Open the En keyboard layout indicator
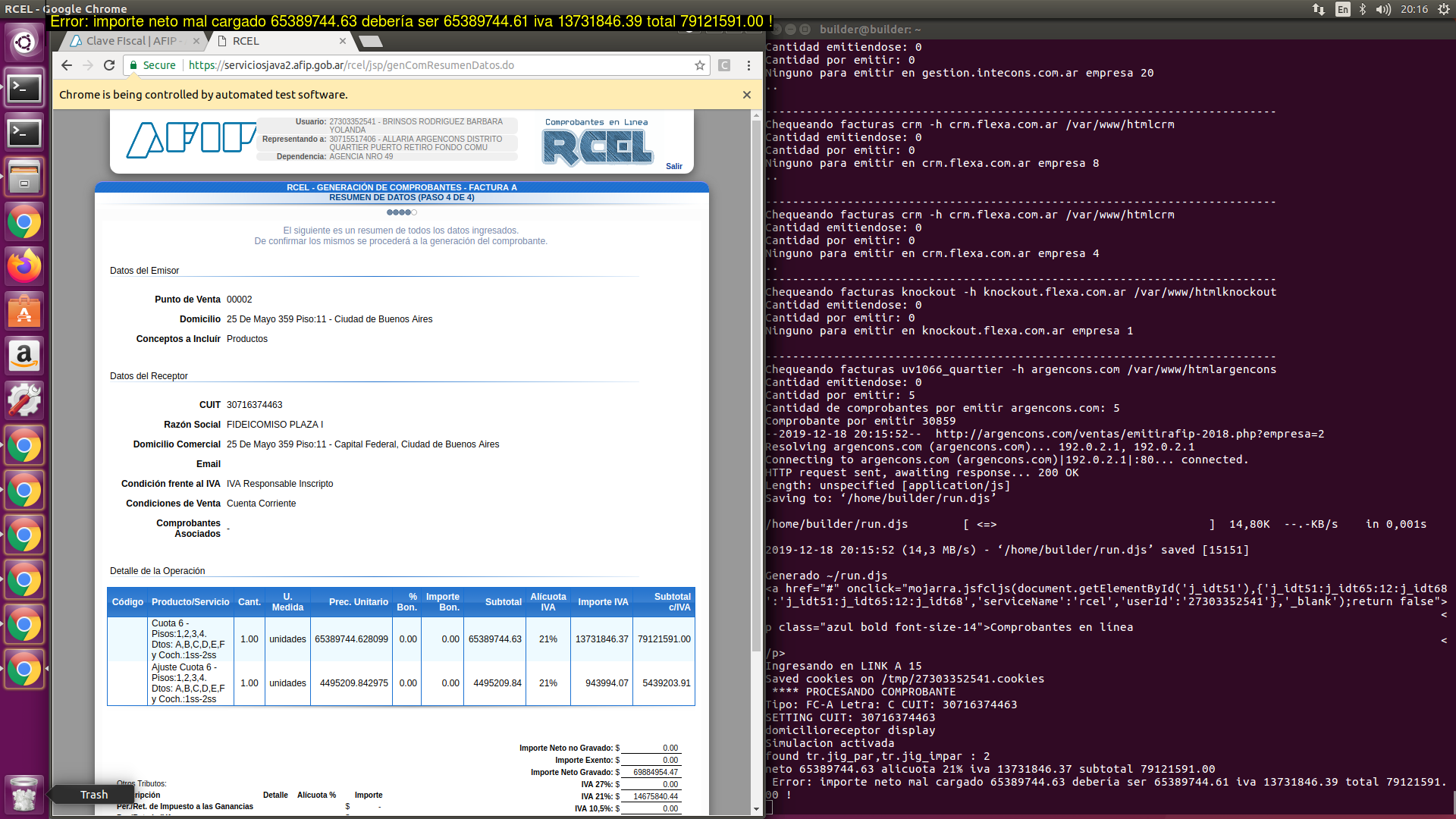 click(x=1343, y=9)
